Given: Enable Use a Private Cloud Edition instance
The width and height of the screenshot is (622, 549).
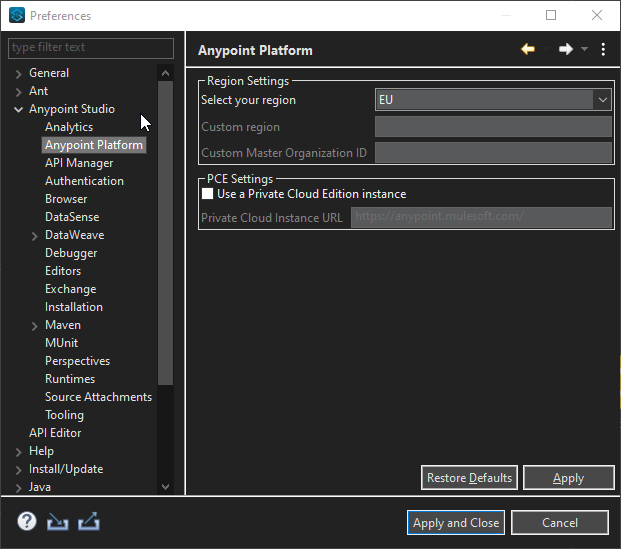Looking at the screenshot, I should point(207,194).
